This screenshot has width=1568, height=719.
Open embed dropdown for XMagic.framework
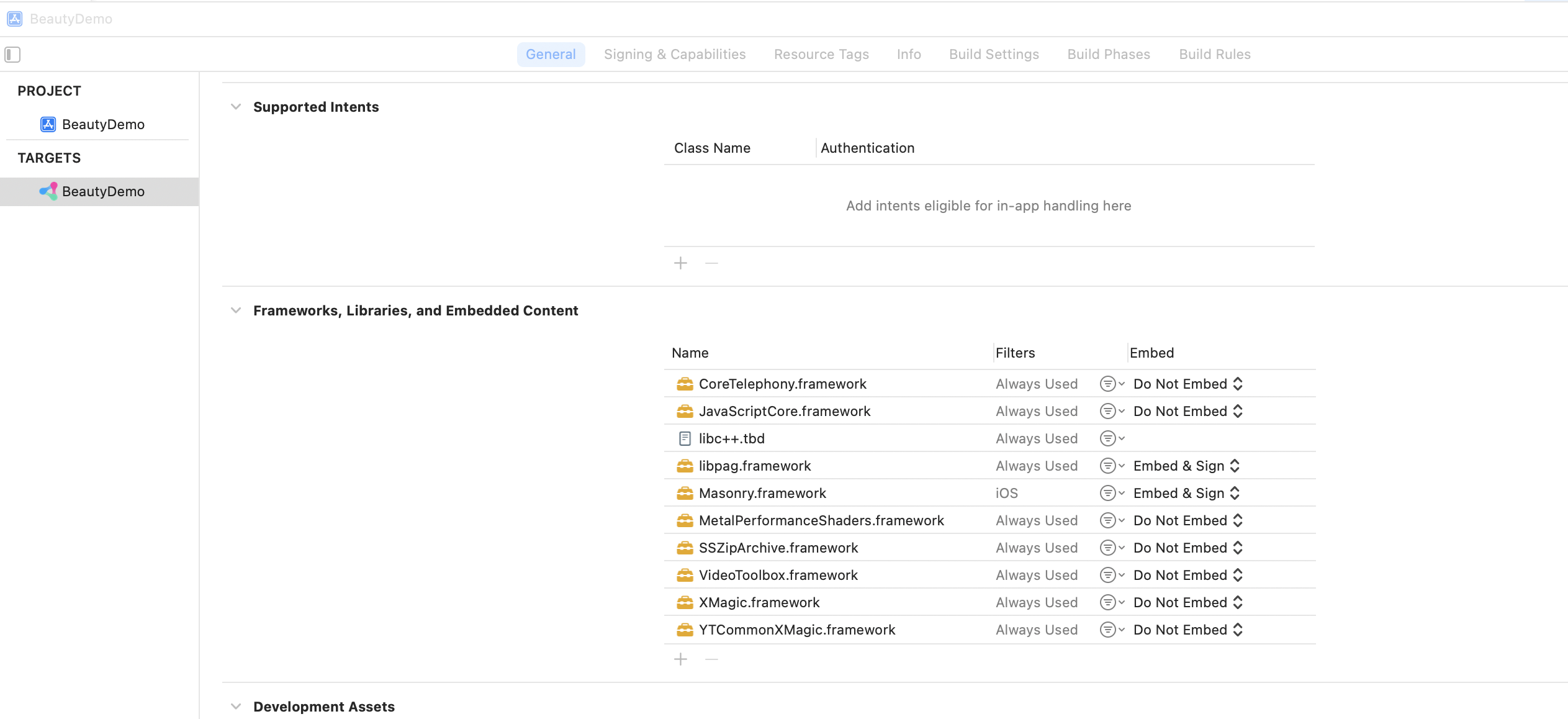1187,602
